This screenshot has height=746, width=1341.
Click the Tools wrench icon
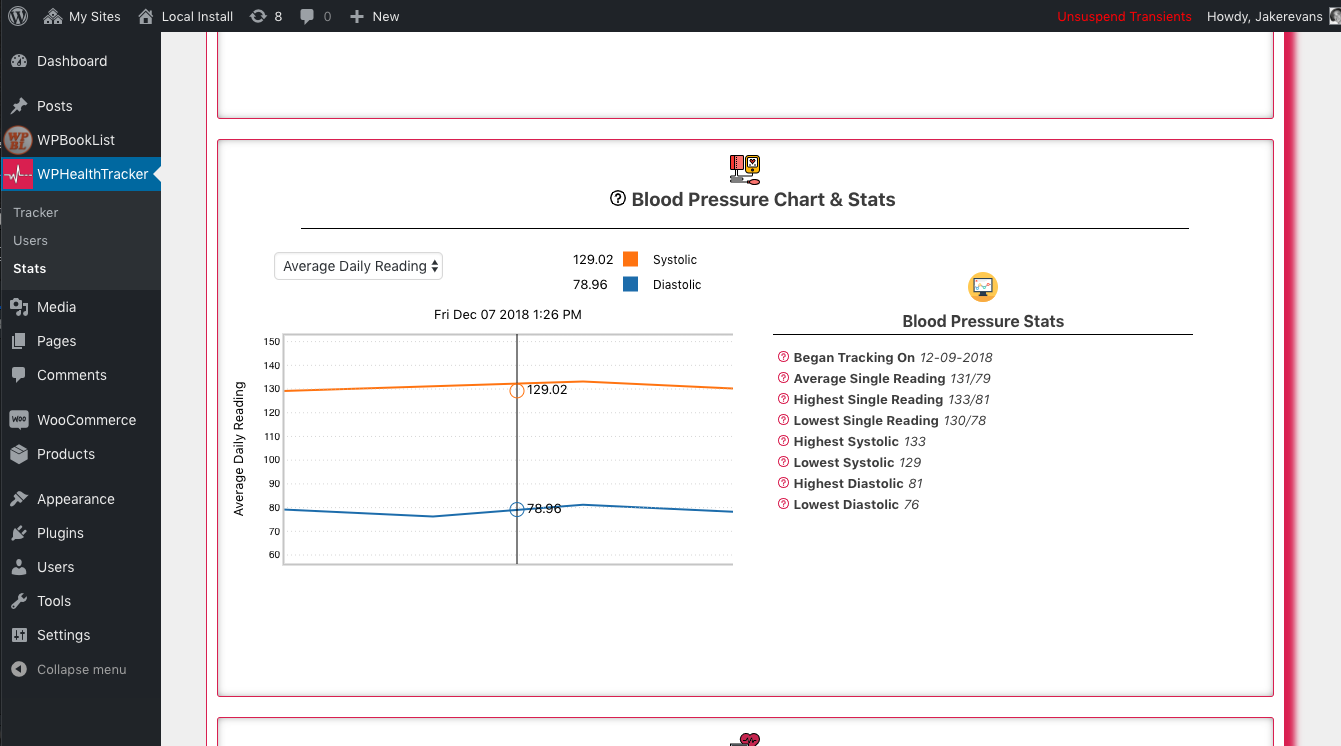(19, 601)
